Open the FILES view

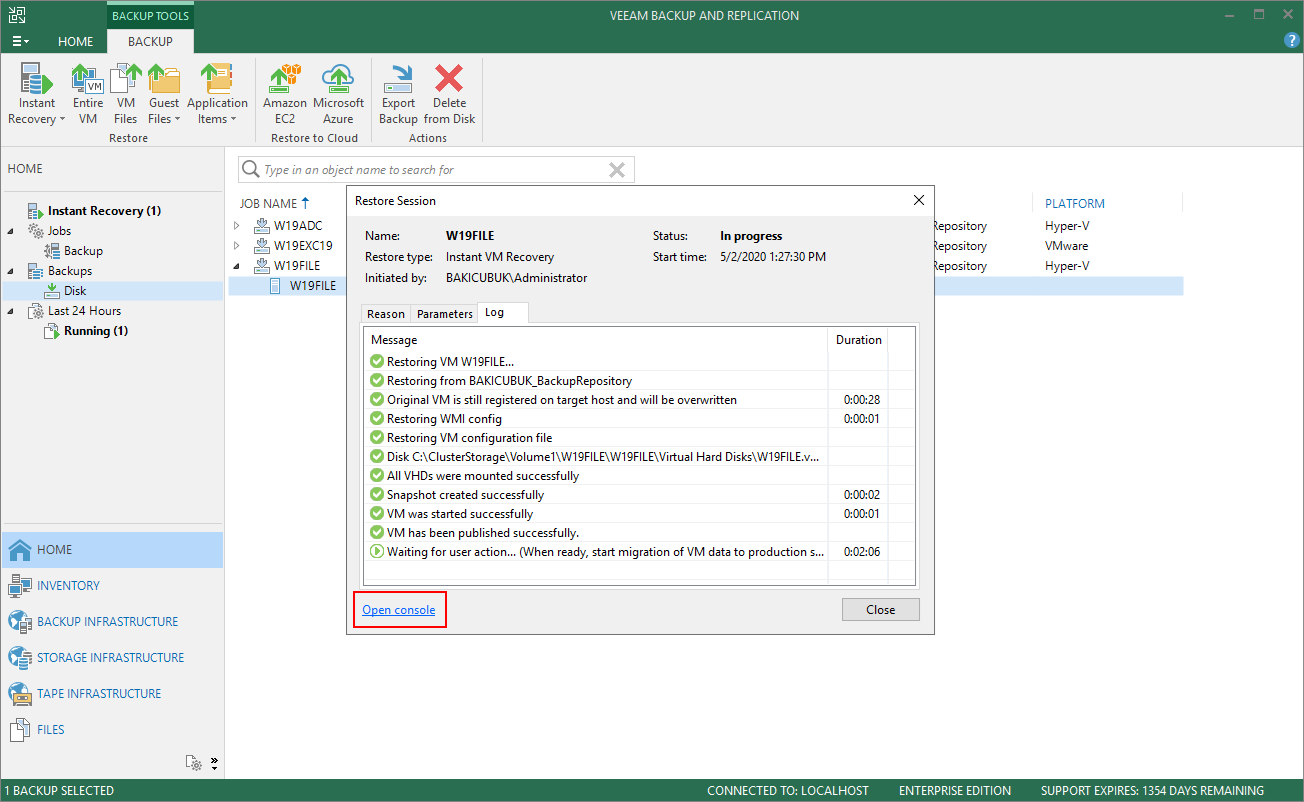(112, 730)
